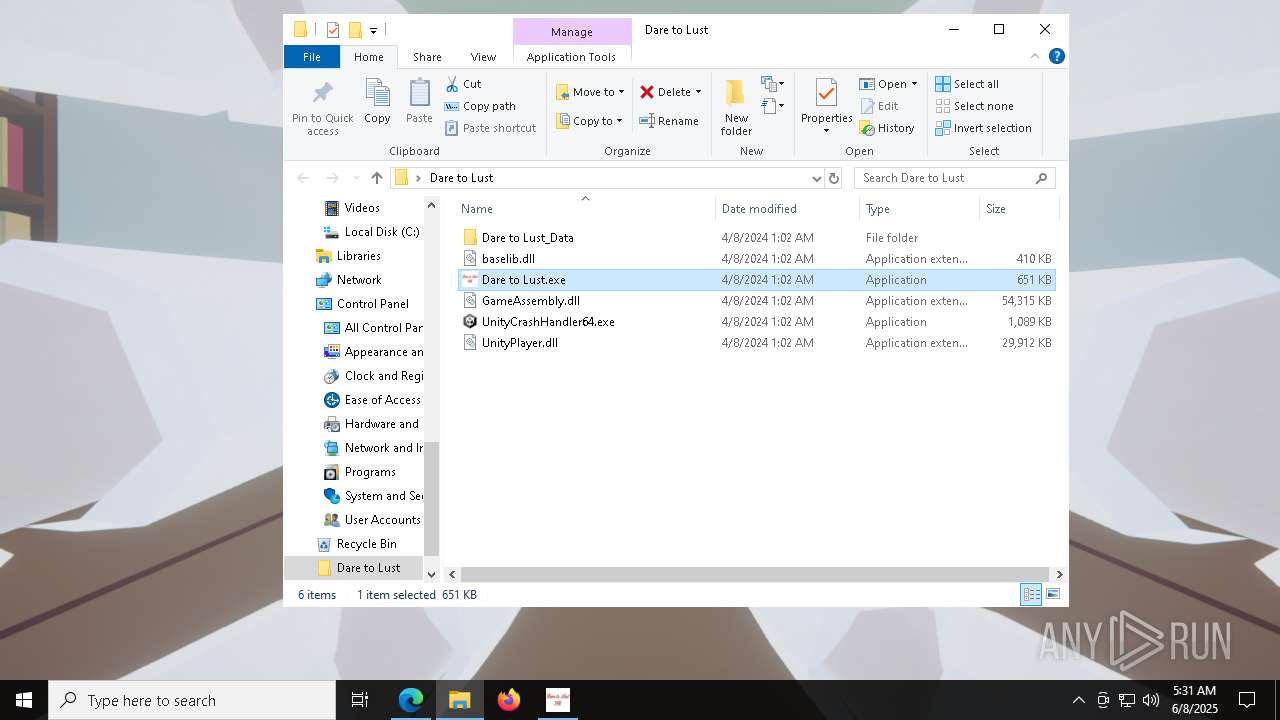Screen dimensions: 1280x720
Task: Click Paste shortcut in ribbon
Action: tap(490, 128)
